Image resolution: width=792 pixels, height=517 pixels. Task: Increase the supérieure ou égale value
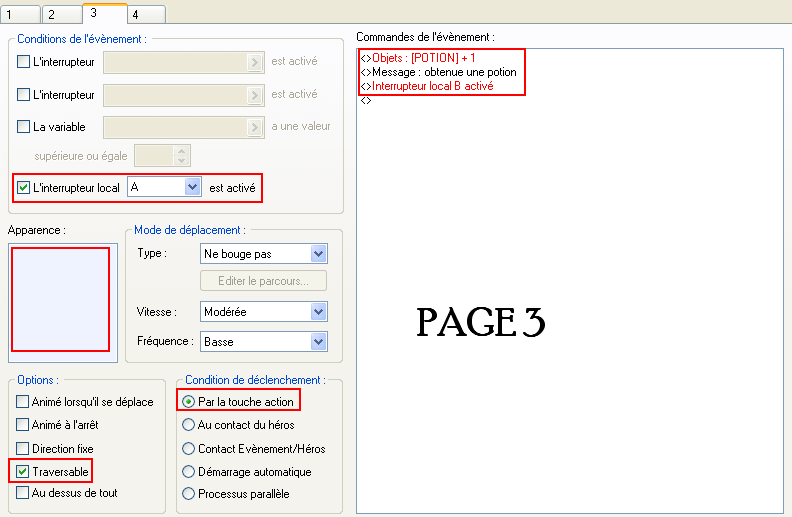click(x=181, y=151)
